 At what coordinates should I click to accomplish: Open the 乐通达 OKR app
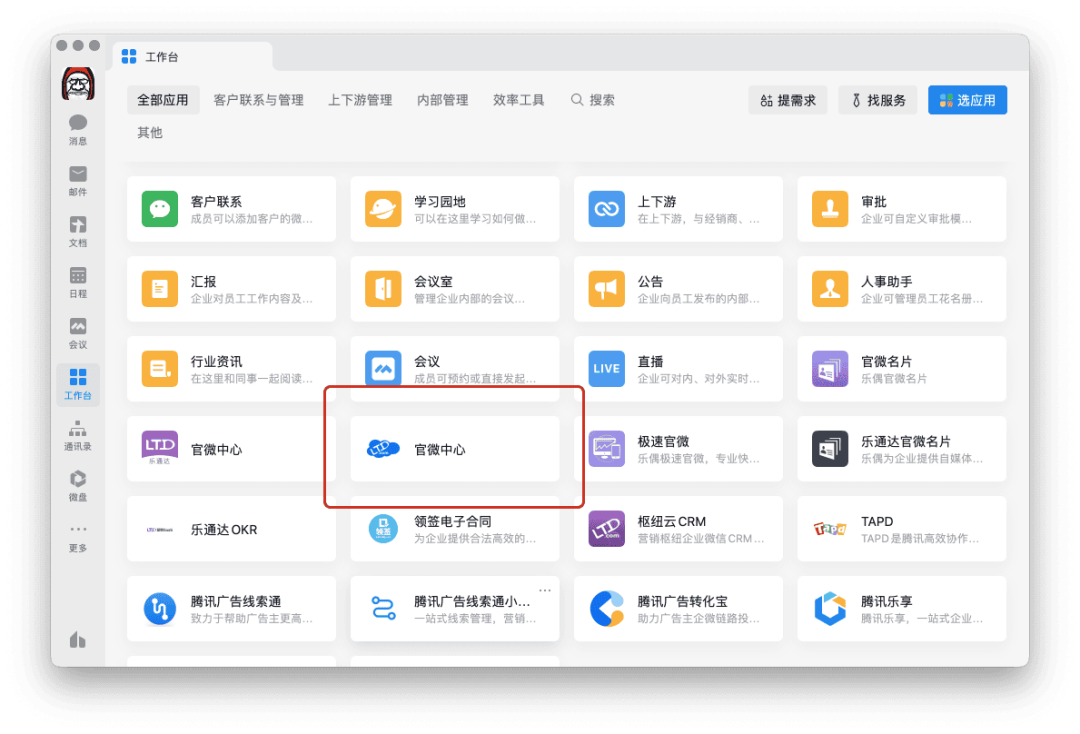(231, 529)
